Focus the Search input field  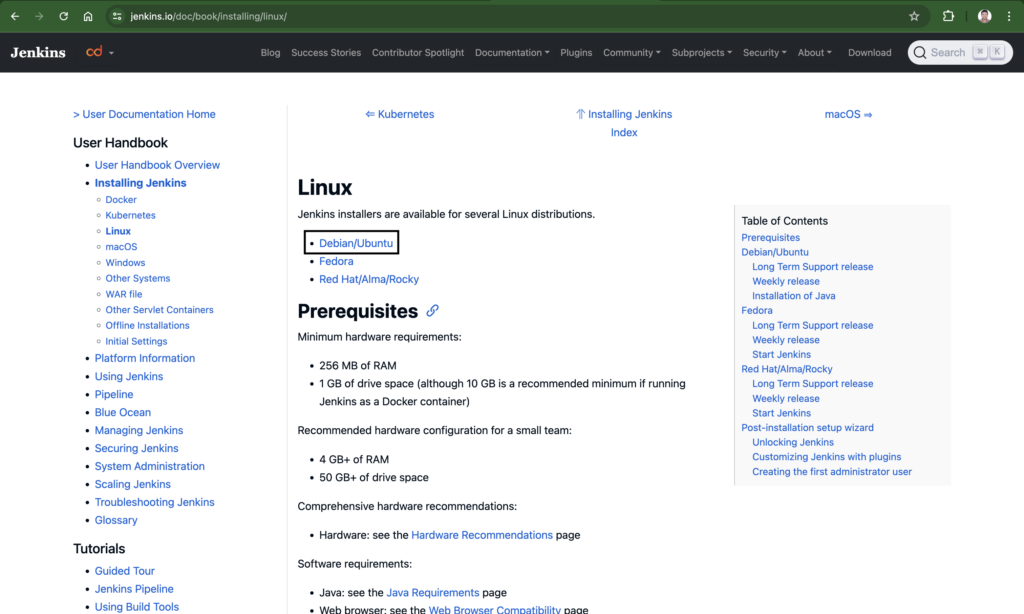pyautogui.click(x=960, y=52)
